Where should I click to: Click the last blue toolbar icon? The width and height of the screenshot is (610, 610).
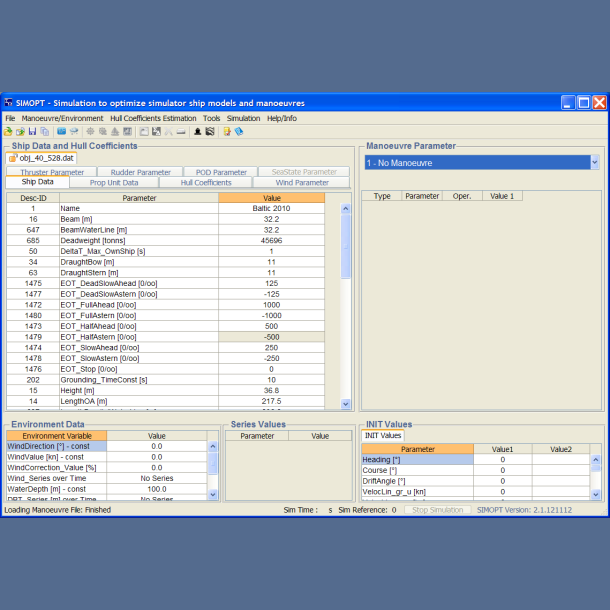(239, 131)
